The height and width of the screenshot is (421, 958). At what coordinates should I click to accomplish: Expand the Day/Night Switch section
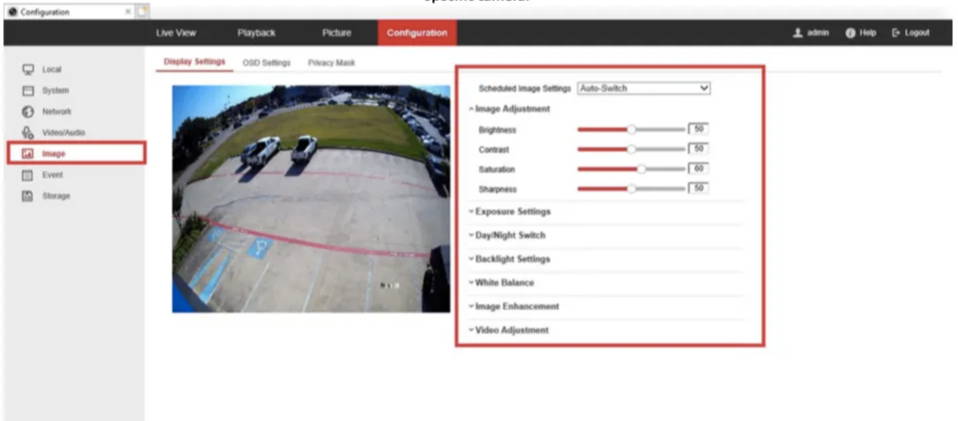(x=506, y=235)
